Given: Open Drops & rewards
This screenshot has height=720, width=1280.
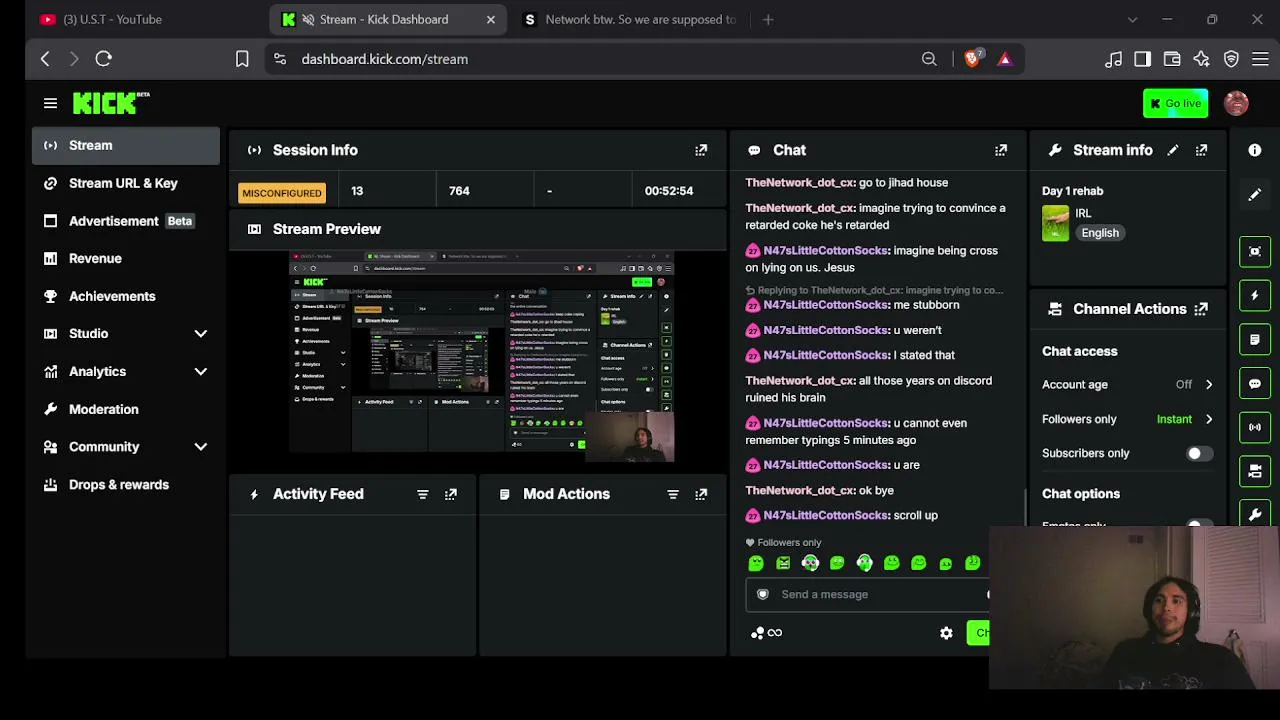Looking at the screenshot, I should 126,485.
